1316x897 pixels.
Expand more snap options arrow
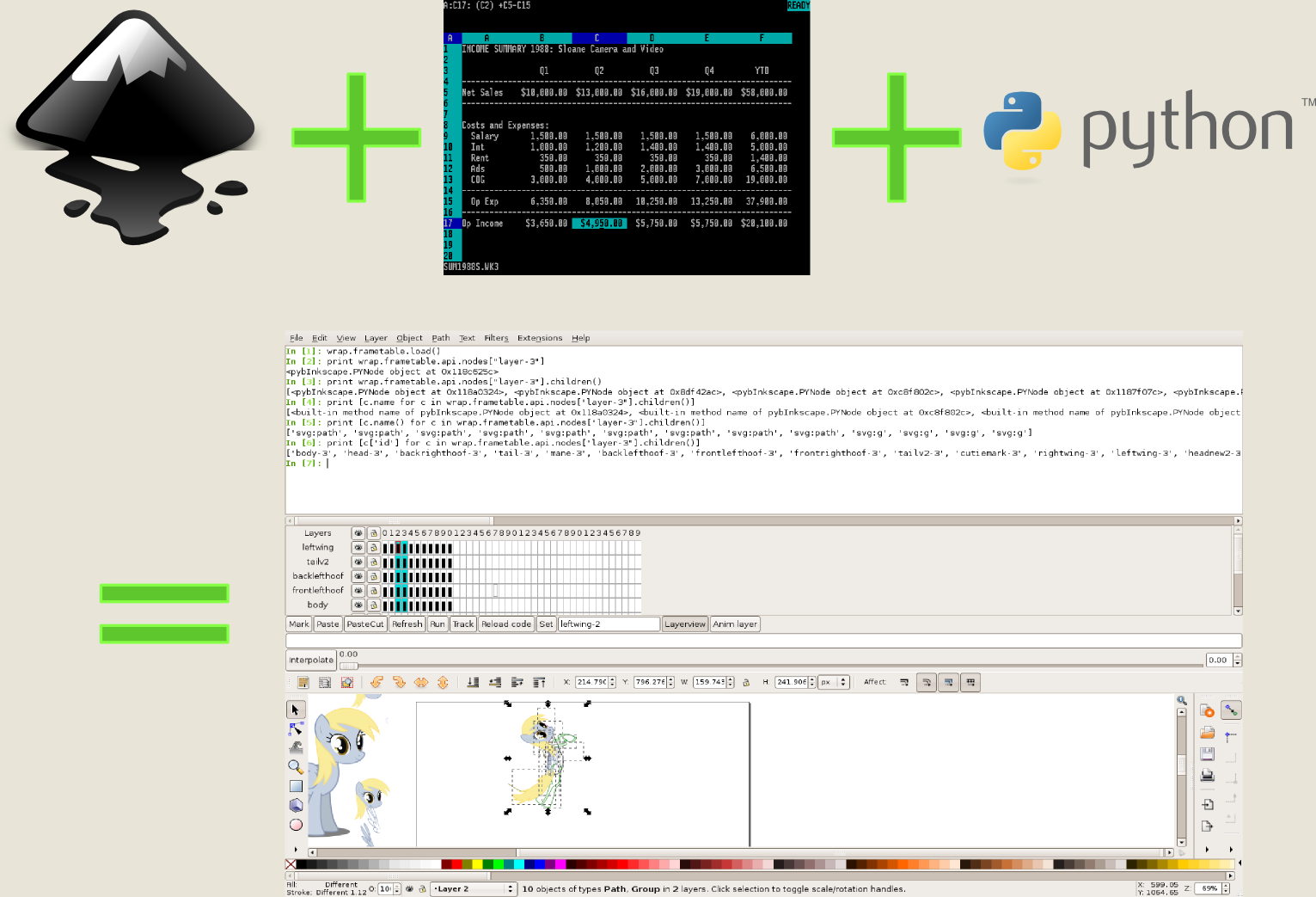tap(1231, 850)
